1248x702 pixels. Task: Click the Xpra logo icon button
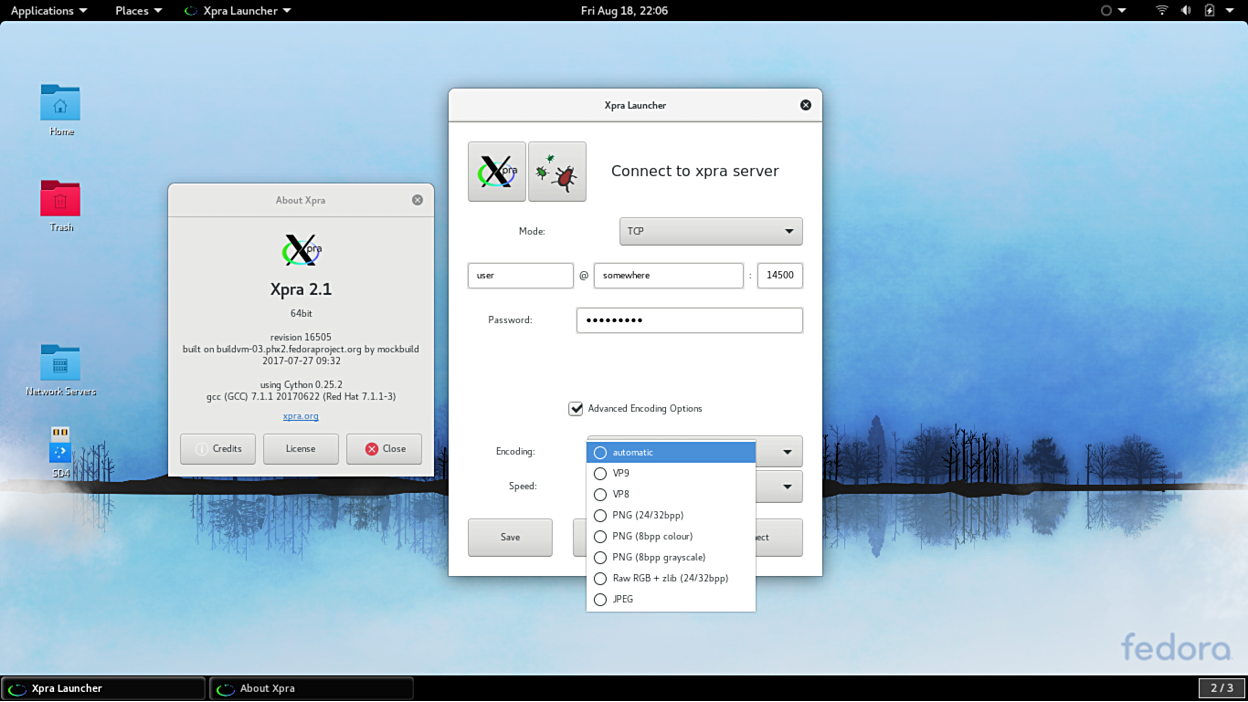(496, 172)
